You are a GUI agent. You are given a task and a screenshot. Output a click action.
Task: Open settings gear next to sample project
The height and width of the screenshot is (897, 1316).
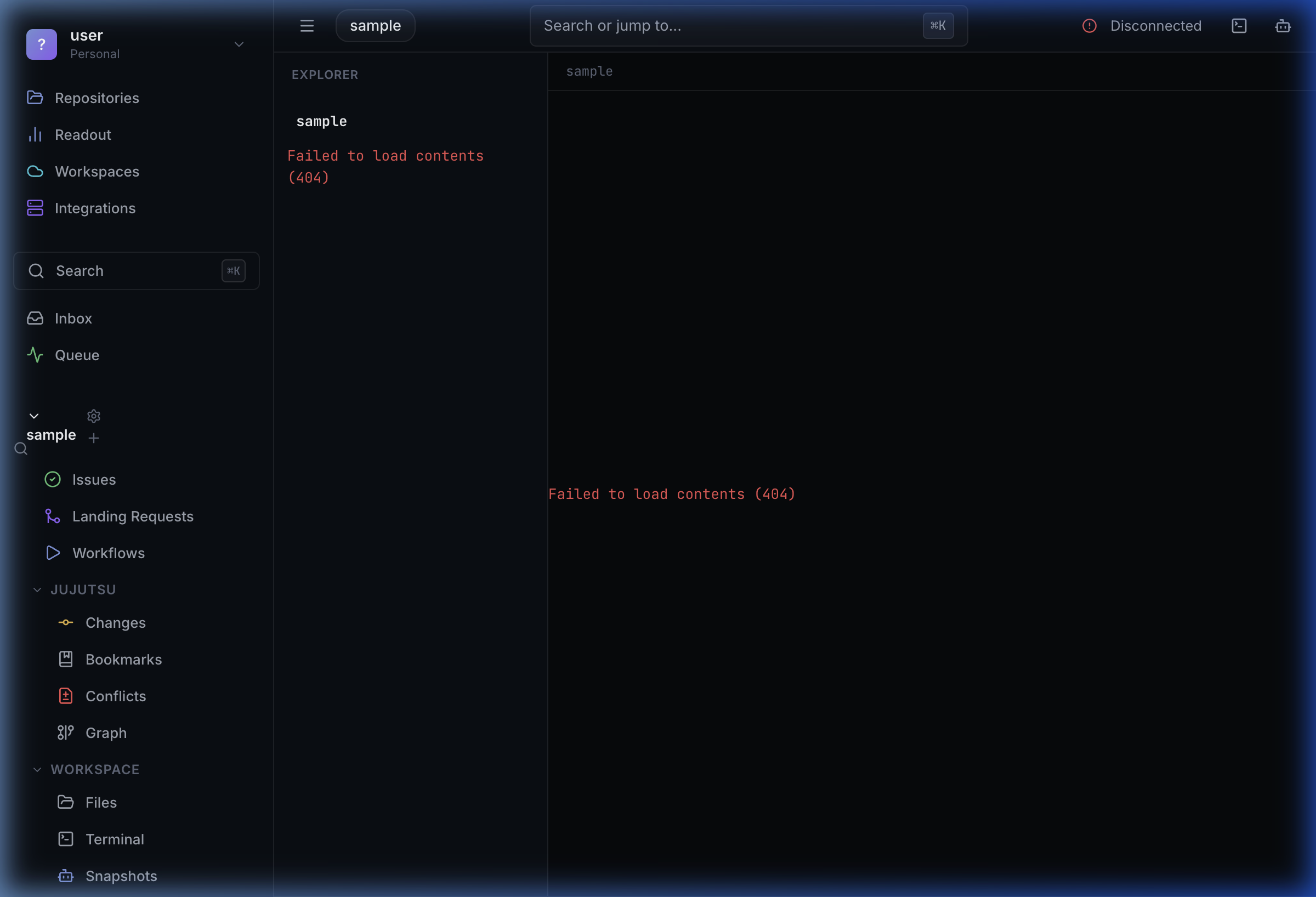[93, 416]
